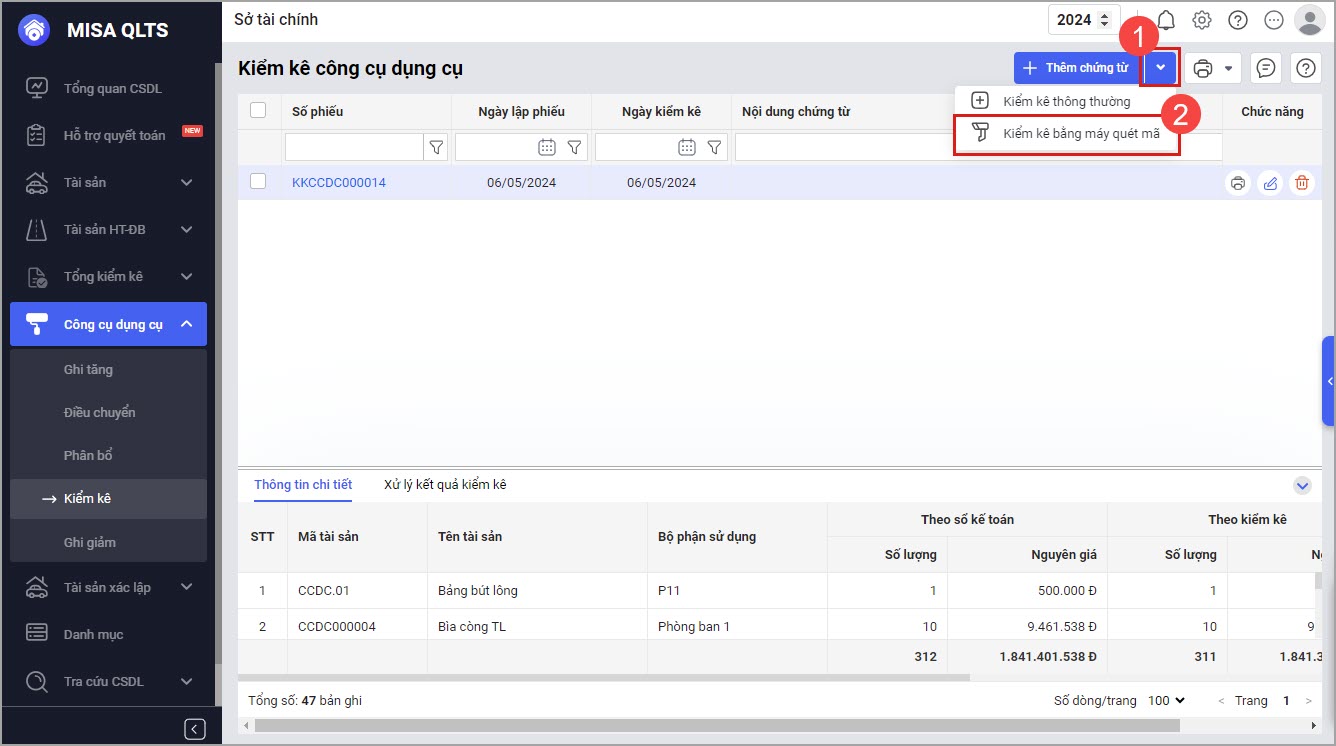Image resolution: width=1336 pixels, height=746 pixels.
Task: Collapse the left sidebar with arrow button
Action: tap(195, 728)
